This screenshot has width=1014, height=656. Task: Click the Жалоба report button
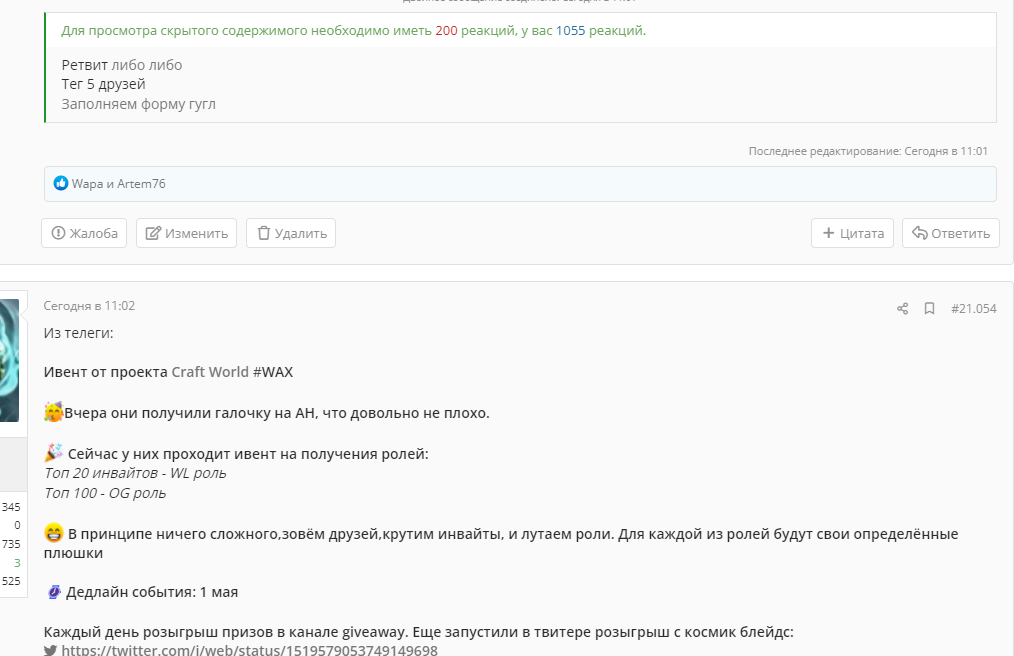tap(84, 233)
